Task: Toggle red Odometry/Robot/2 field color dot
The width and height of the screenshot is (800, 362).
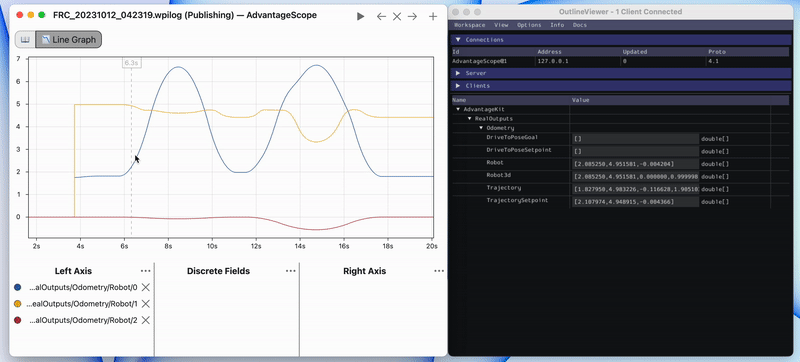Action: pyautogui.click(x=18, y=320)
